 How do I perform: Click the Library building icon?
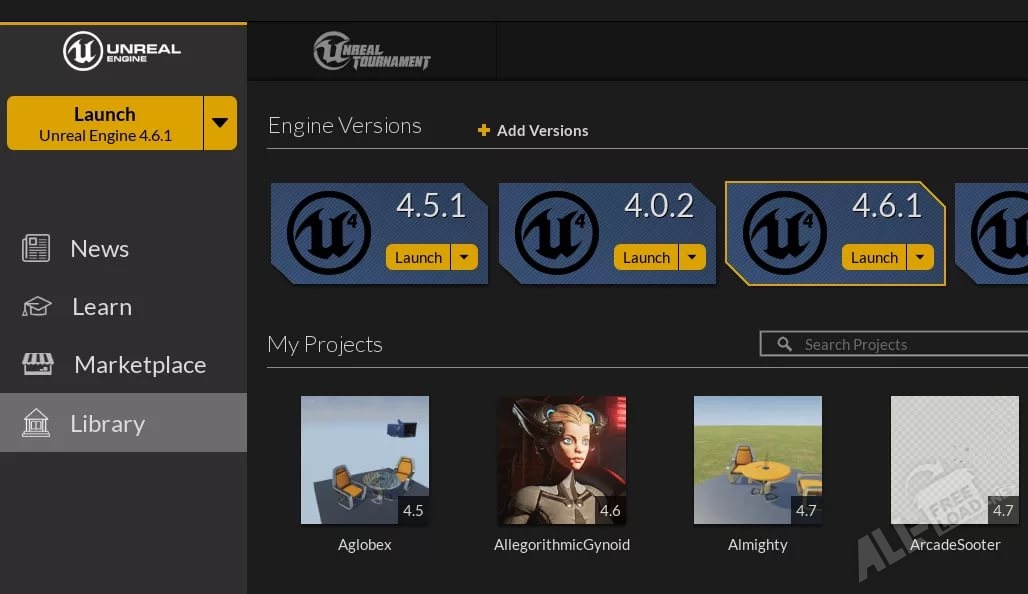(36, 423)
